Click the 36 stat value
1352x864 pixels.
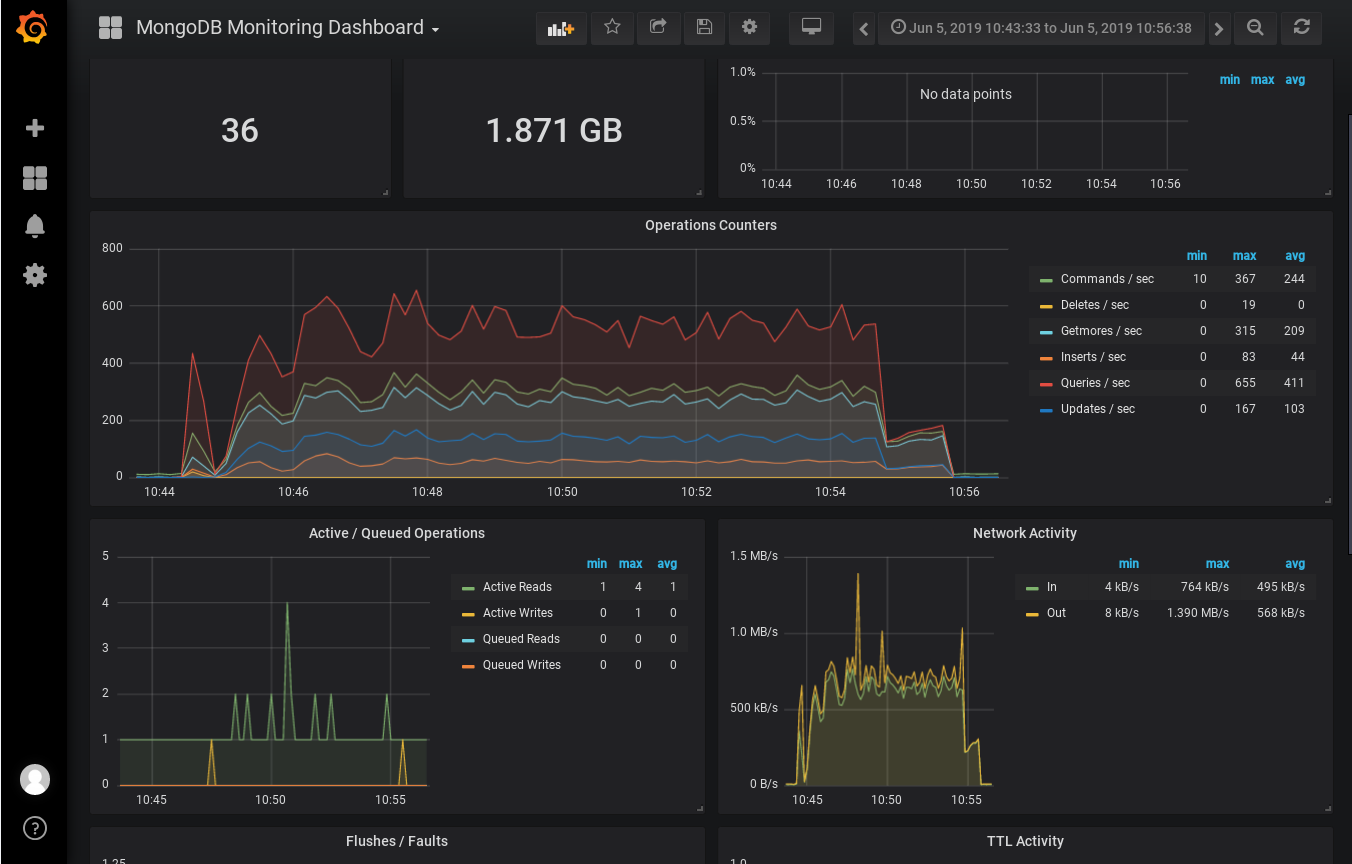240,130
